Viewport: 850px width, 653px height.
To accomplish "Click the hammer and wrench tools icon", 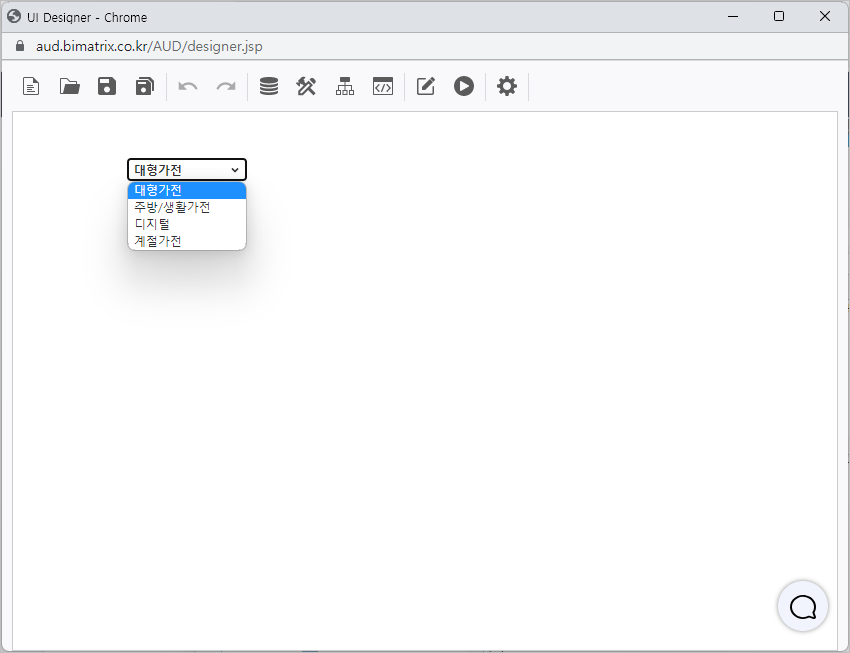I will [306, 87].
